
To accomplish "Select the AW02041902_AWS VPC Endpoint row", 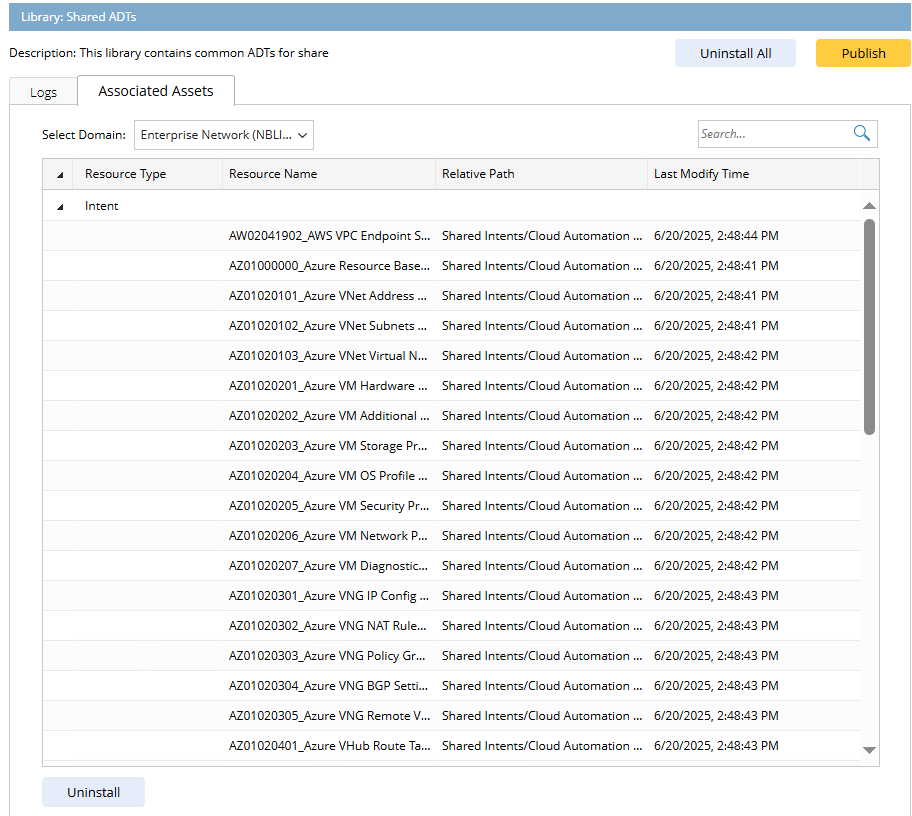I will click(x=329, y=236).
